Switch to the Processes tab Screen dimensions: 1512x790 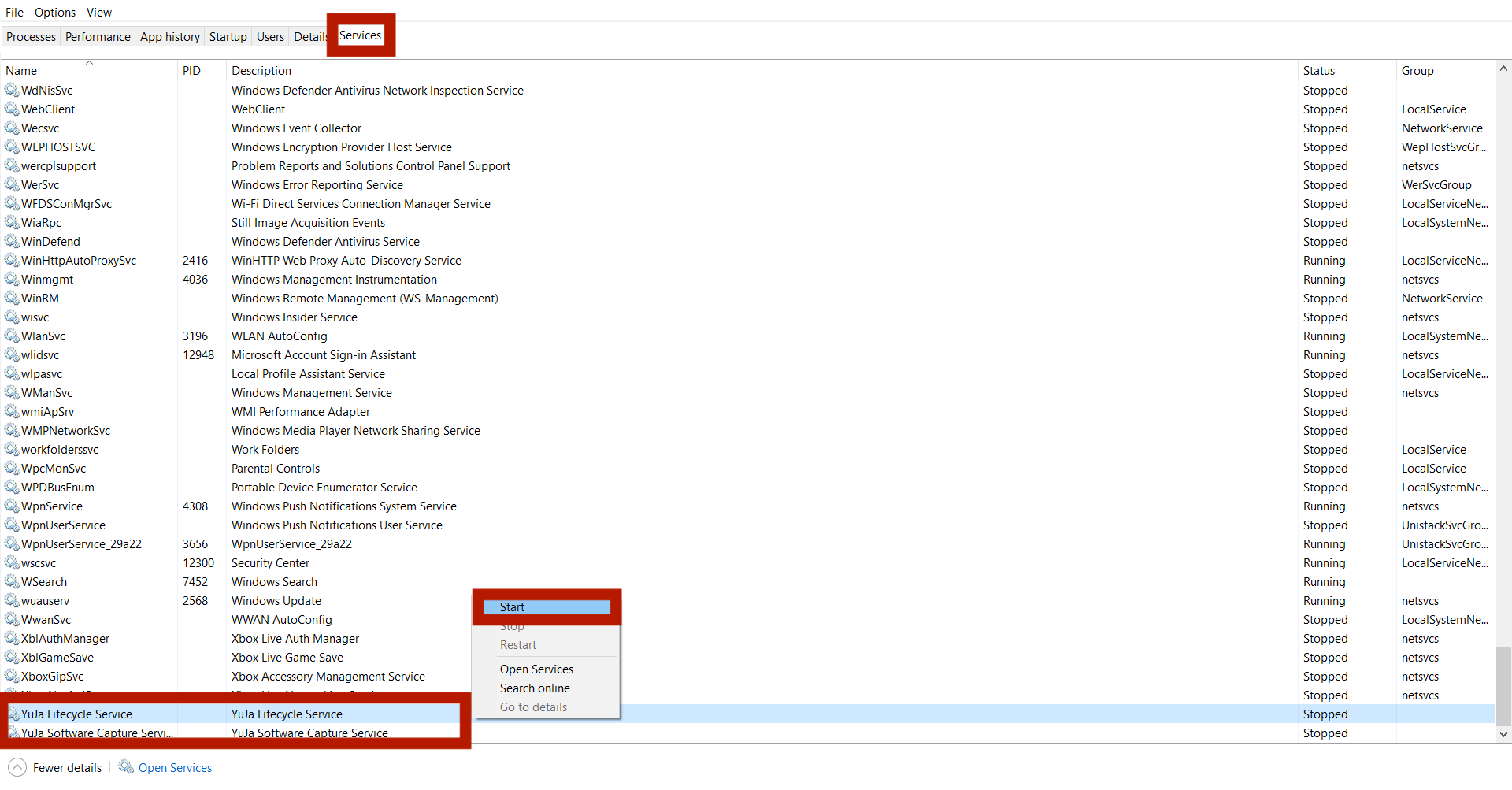point(31,36)
